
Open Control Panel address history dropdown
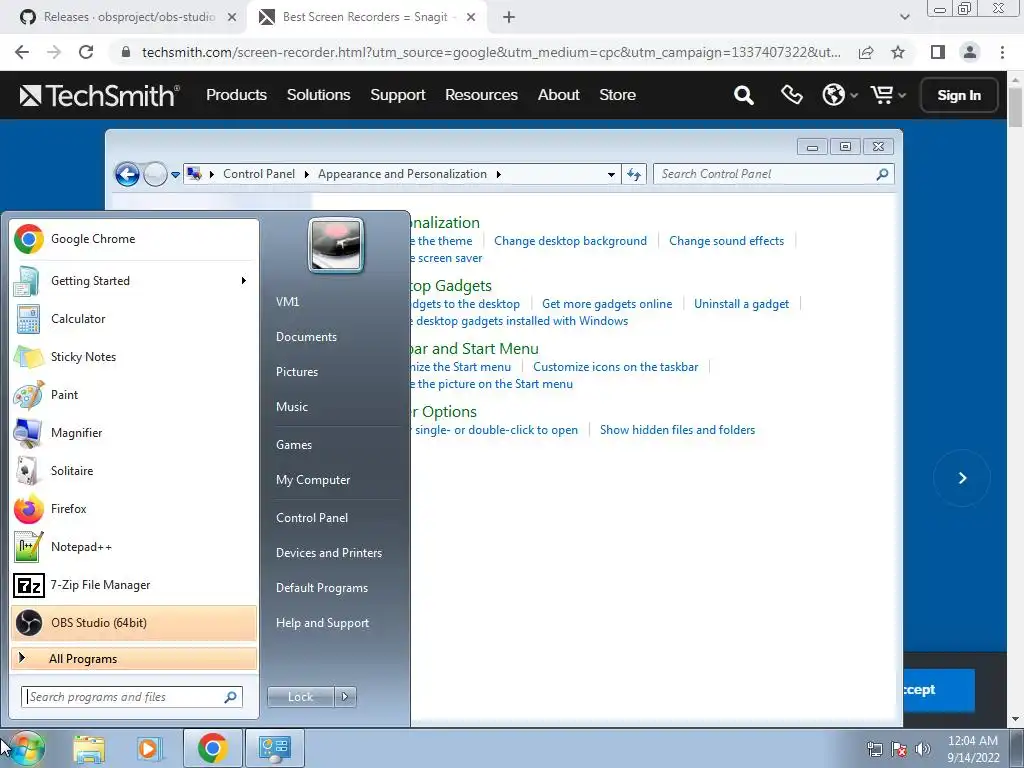611,174
